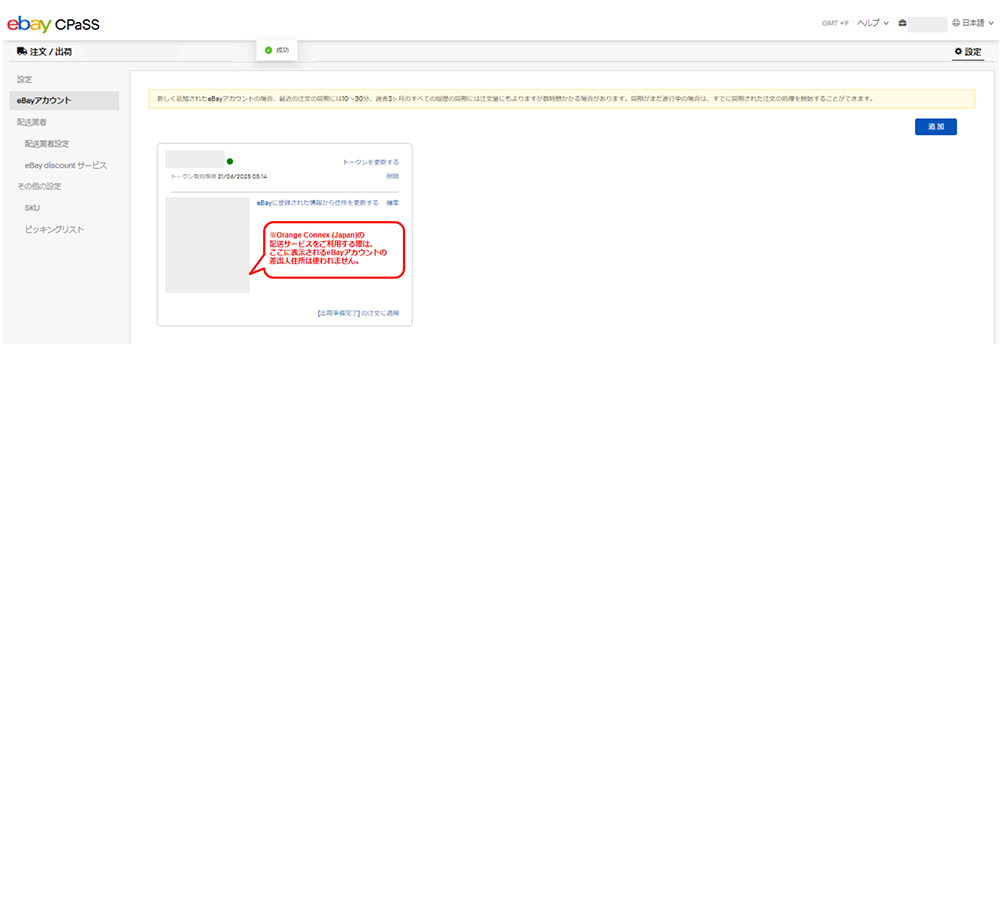Go to eBay discount サービス settings
Viewport: 1000px width, 900px height.
[66, 165]
